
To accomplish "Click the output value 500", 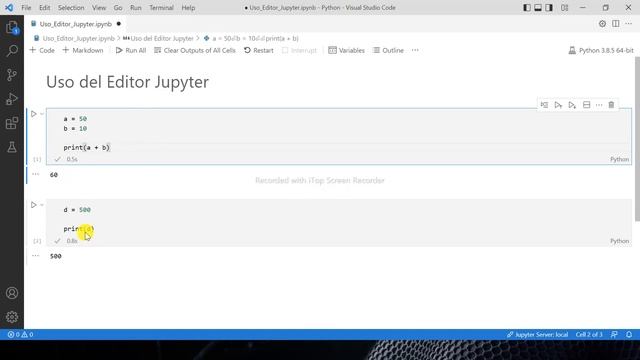I will (56, 256).
